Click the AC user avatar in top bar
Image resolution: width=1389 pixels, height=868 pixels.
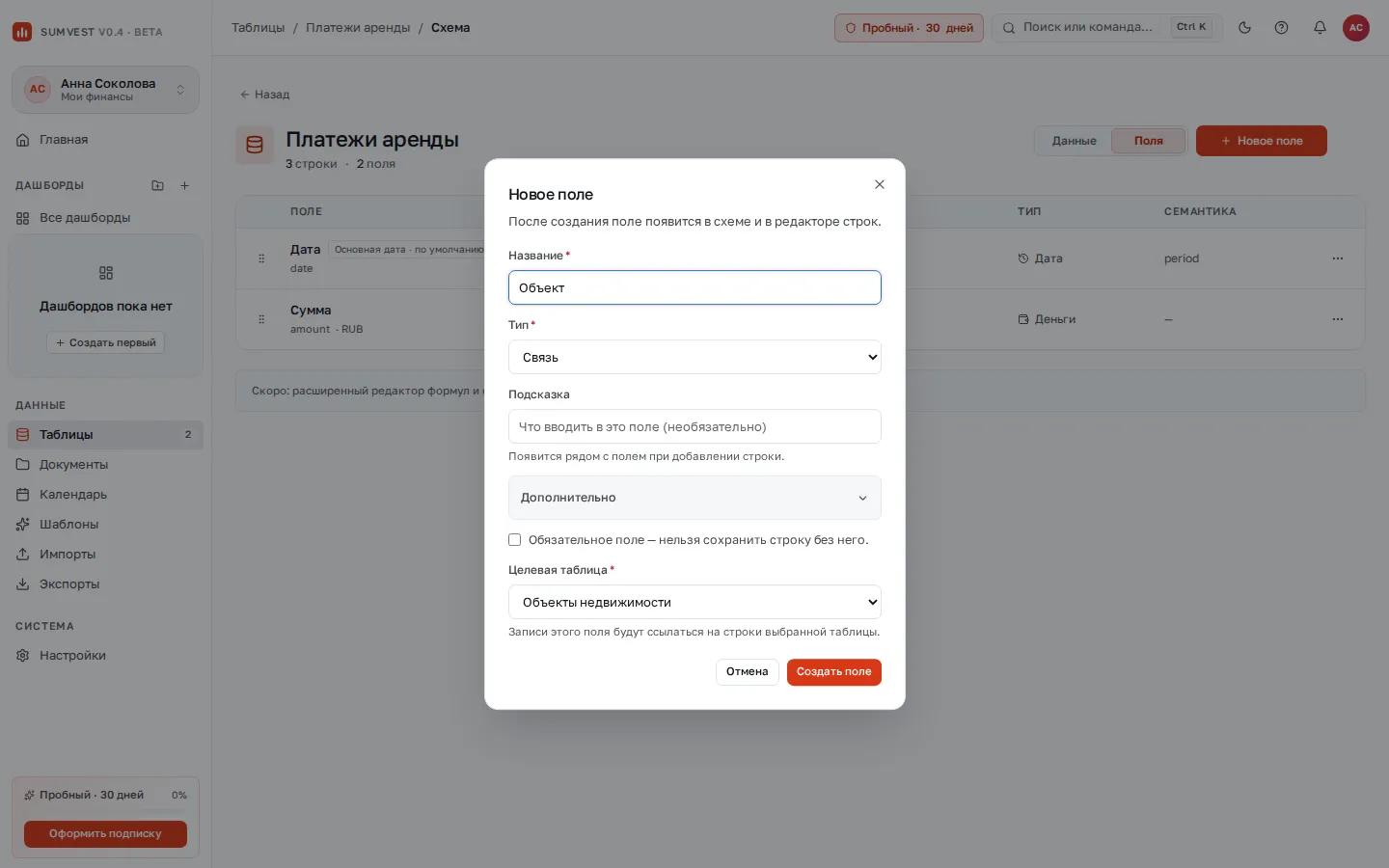point(1356,28)
